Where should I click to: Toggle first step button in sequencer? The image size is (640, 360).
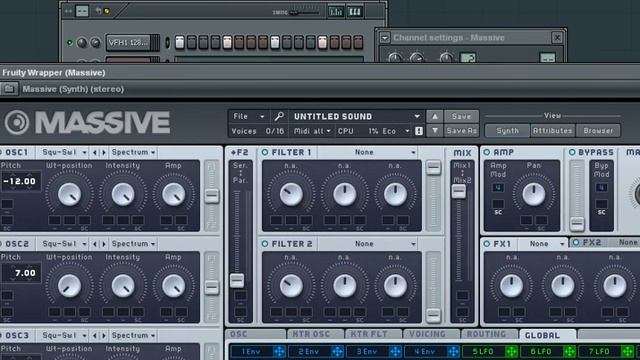pos(180,42)
